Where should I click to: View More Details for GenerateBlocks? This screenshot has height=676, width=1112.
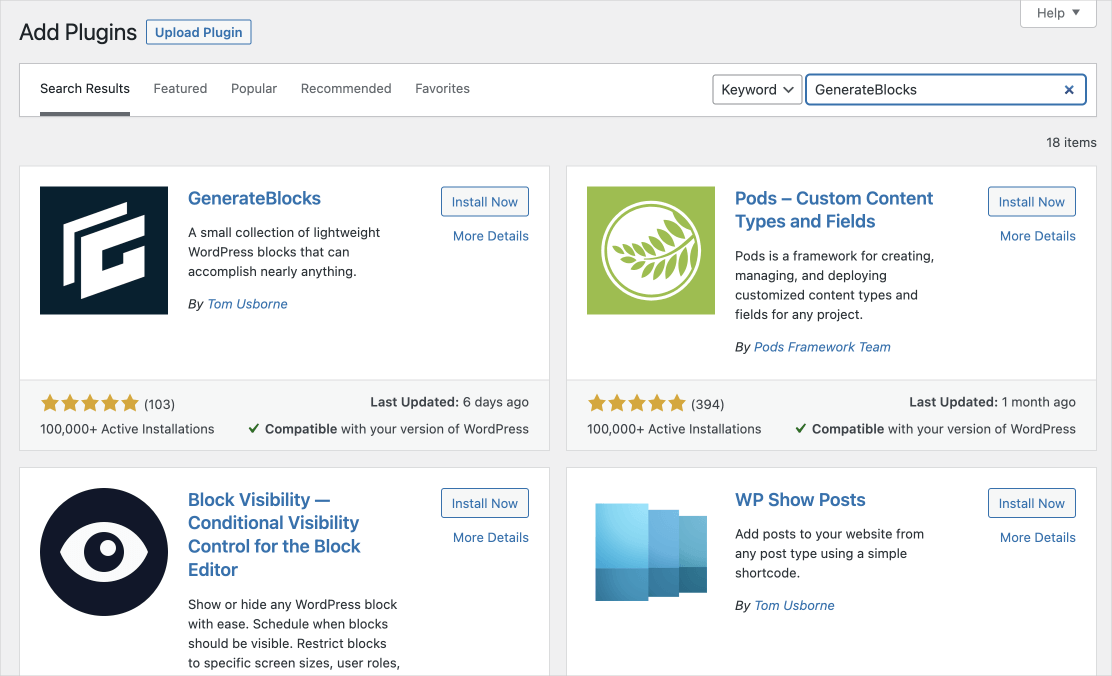[x=491, y=236]
